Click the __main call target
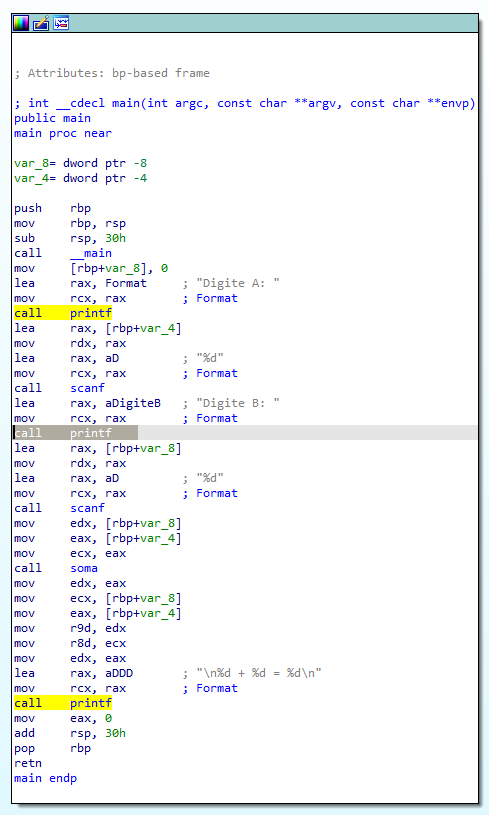 coord(91,253)
